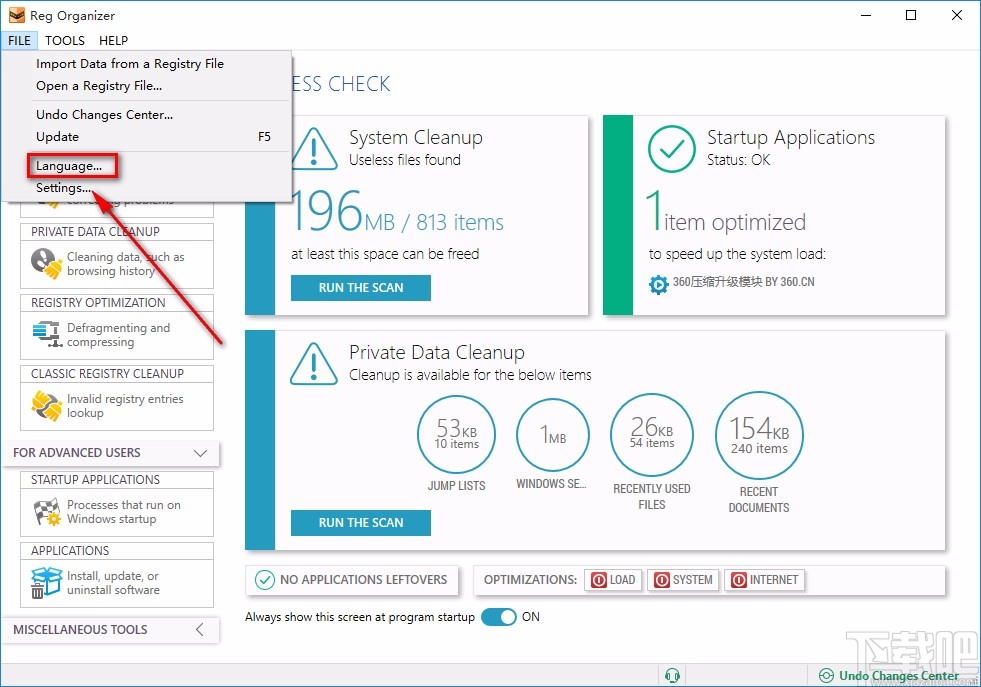The width and height of the screenshot is (981, 687).
Task: Select the WINDOWS SE... 1MB circle
Action: point(553,435)
